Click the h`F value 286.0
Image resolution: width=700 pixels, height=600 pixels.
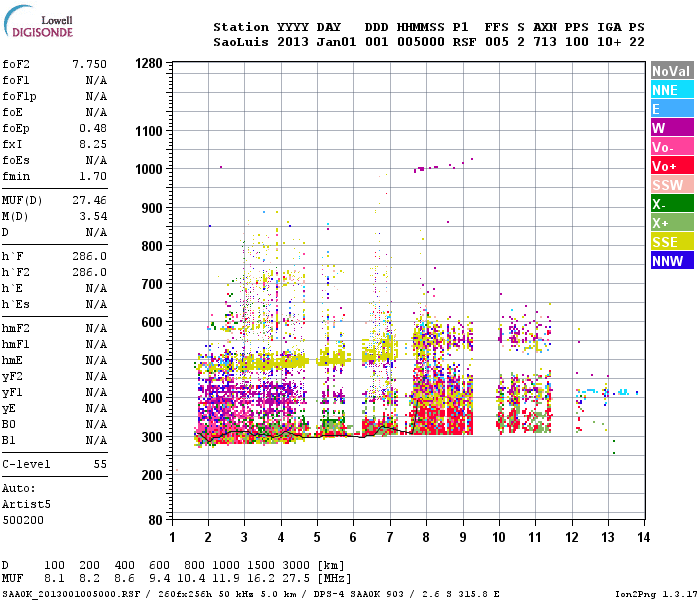[x=90, y=256]
